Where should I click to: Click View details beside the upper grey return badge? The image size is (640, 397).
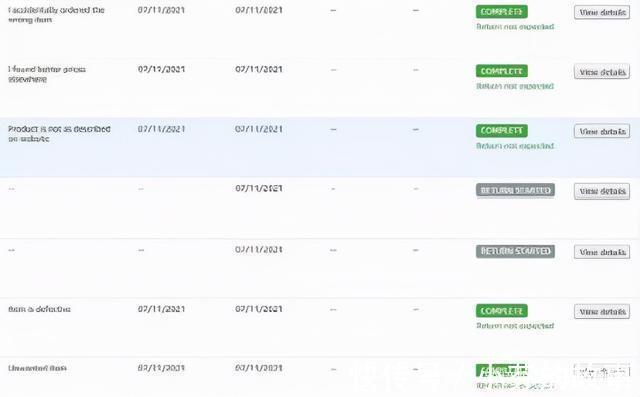tap(602, 191)
